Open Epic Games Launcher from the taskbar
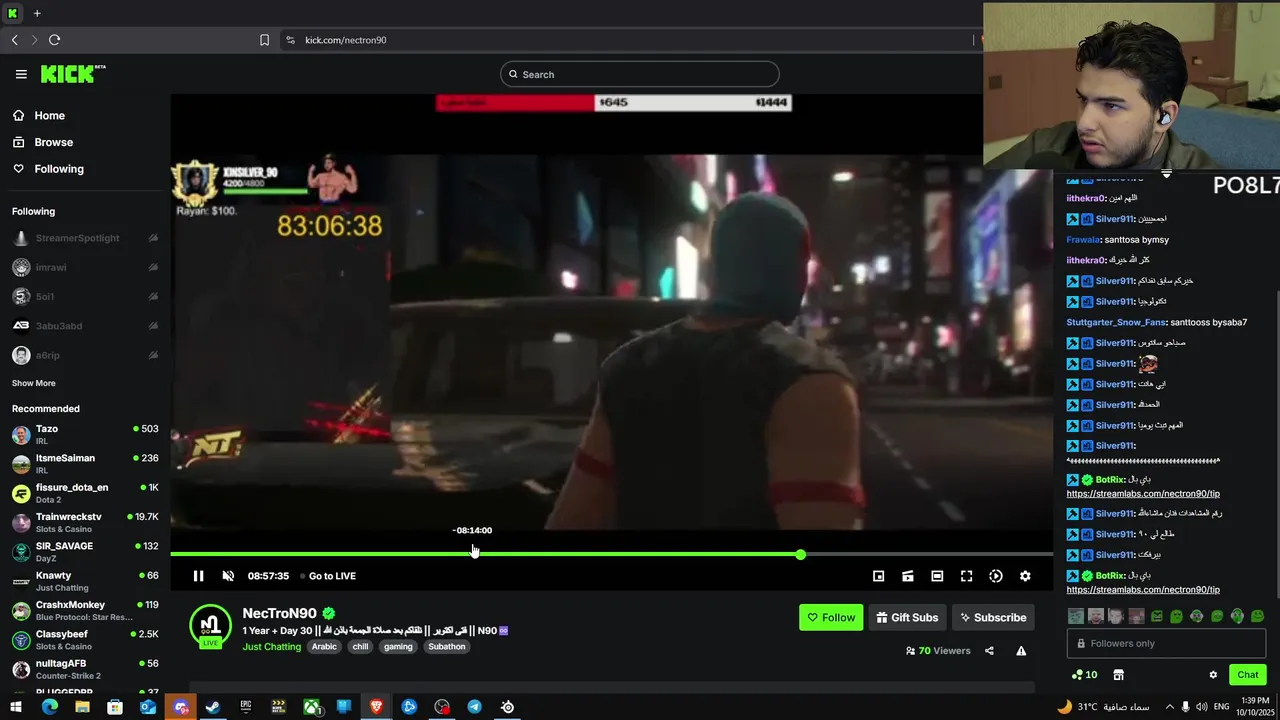The width and height of the screenshot is (1280, 720). point(245,707)
